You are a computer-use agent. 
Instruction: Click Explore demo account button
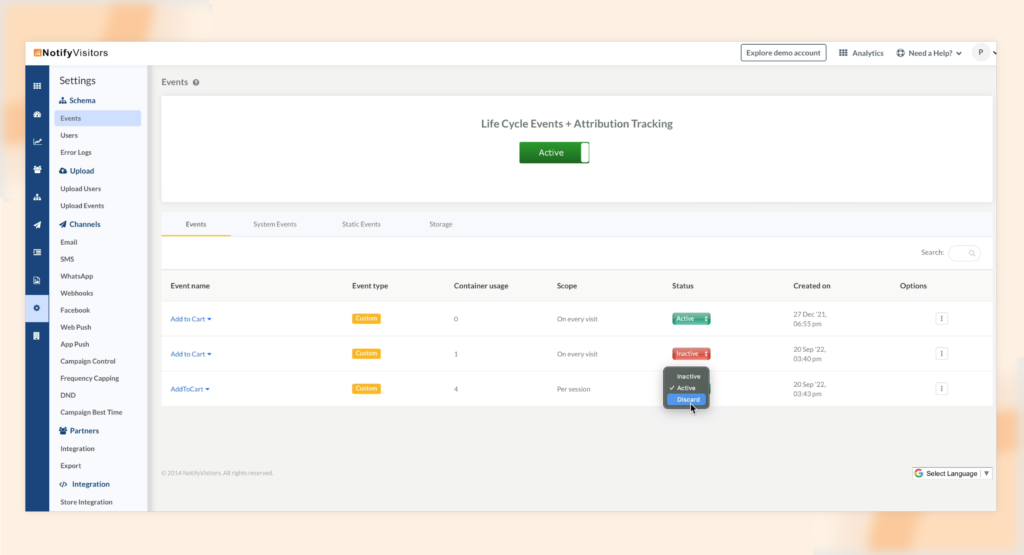point(783,53)
